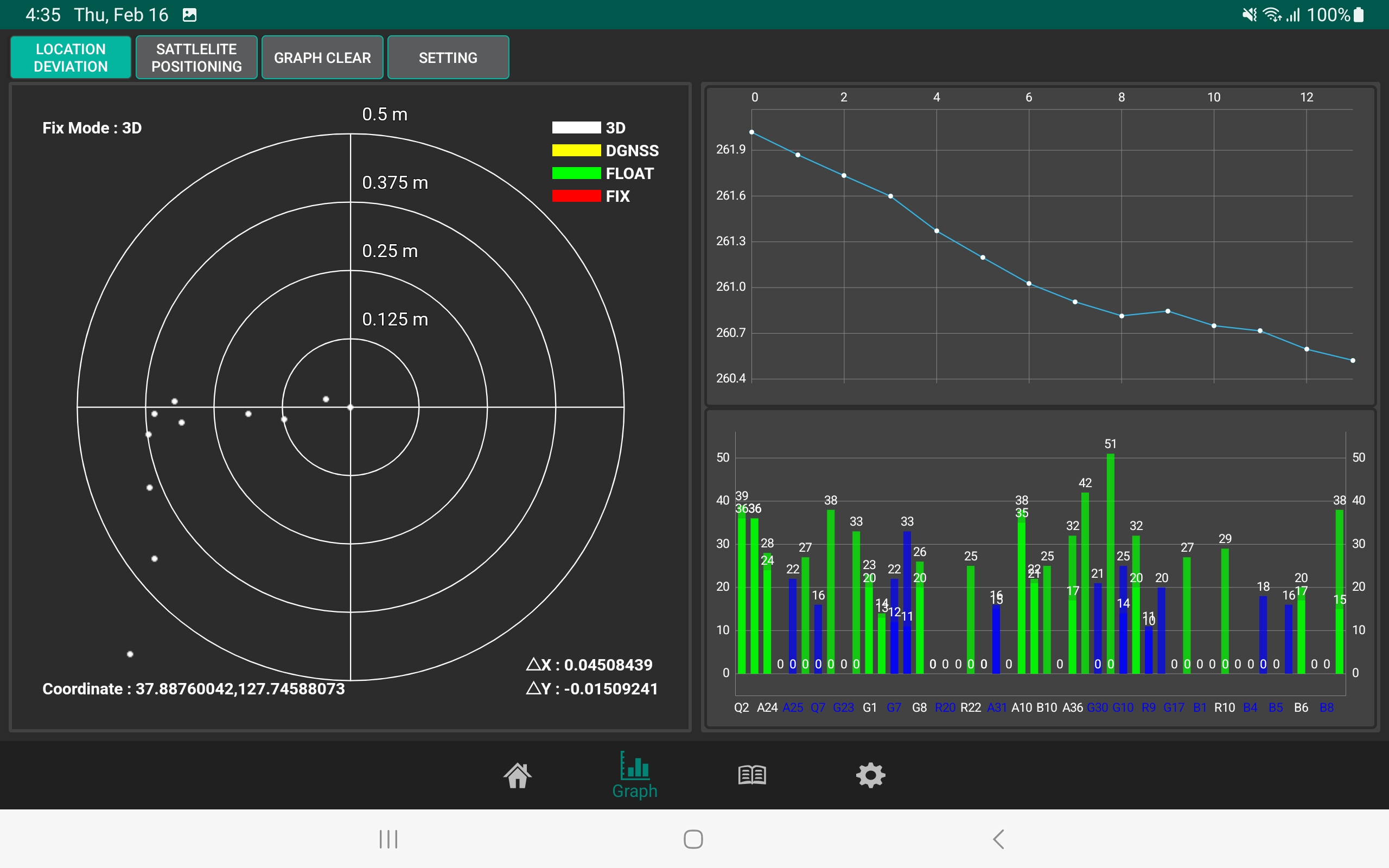Image resolution: width=1389 pixels, height=868 pixels.
Task: Click the yellow DGNSS legend swatch
Action: 576,150
